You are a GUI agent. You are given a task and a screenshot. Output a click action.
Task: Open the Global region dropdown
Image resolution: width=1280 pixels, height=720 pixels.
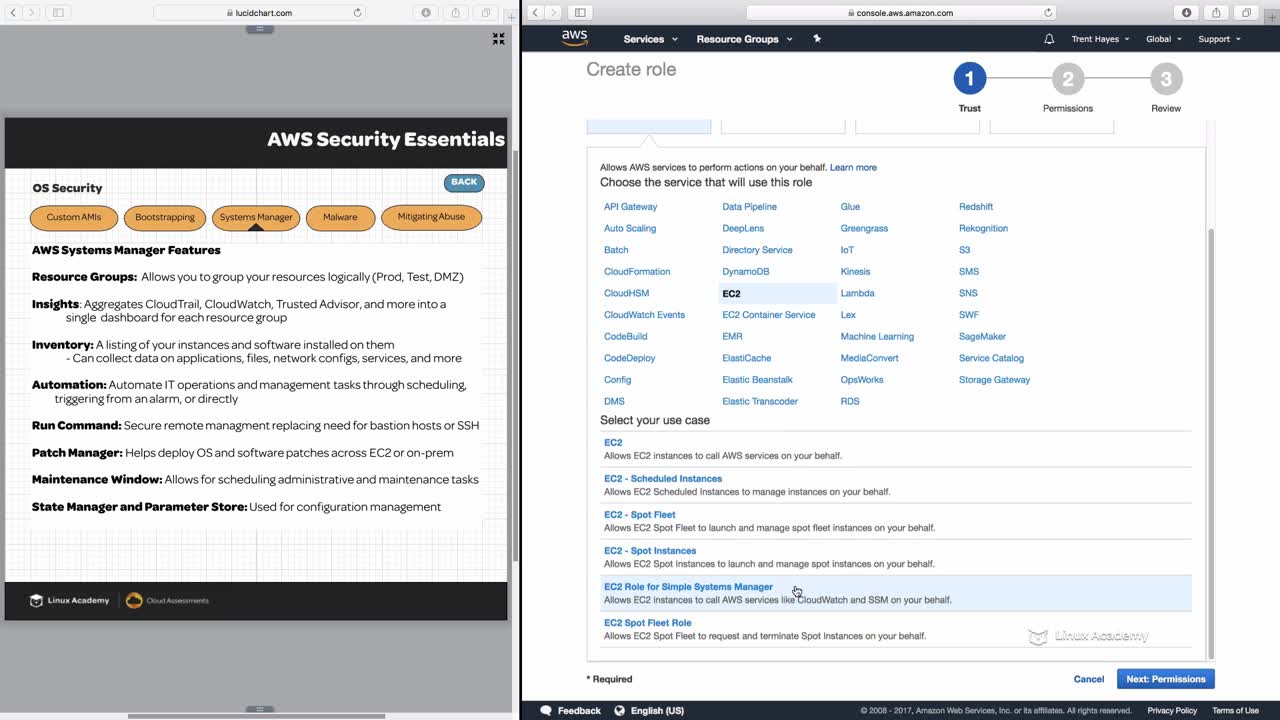(x=1163, y=39)
